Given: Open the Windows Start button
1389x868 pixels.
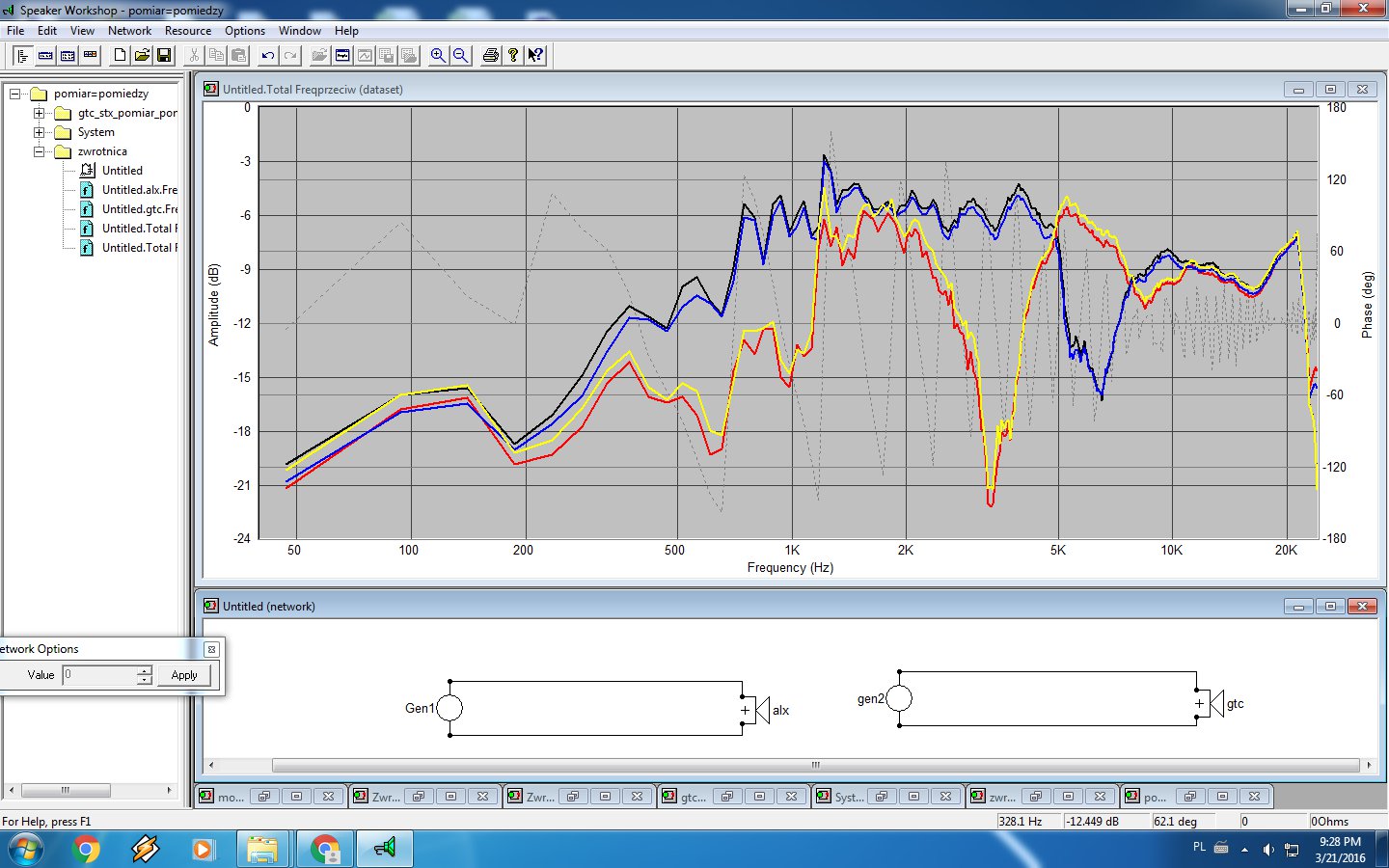Looking at the screenshot, I should point(26,850).
